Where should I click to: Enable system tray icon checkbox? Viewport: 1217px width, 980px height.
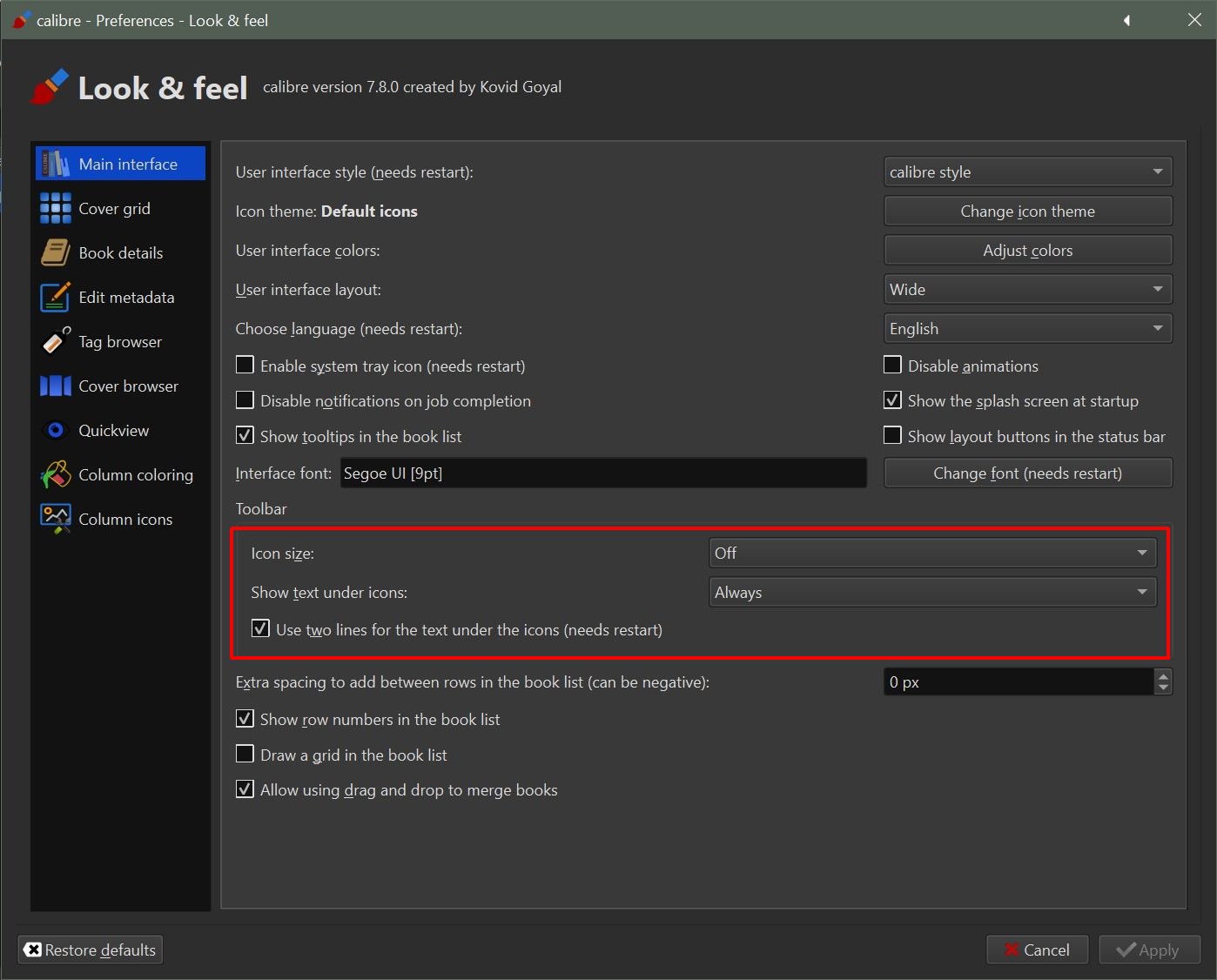click(245, 366)
